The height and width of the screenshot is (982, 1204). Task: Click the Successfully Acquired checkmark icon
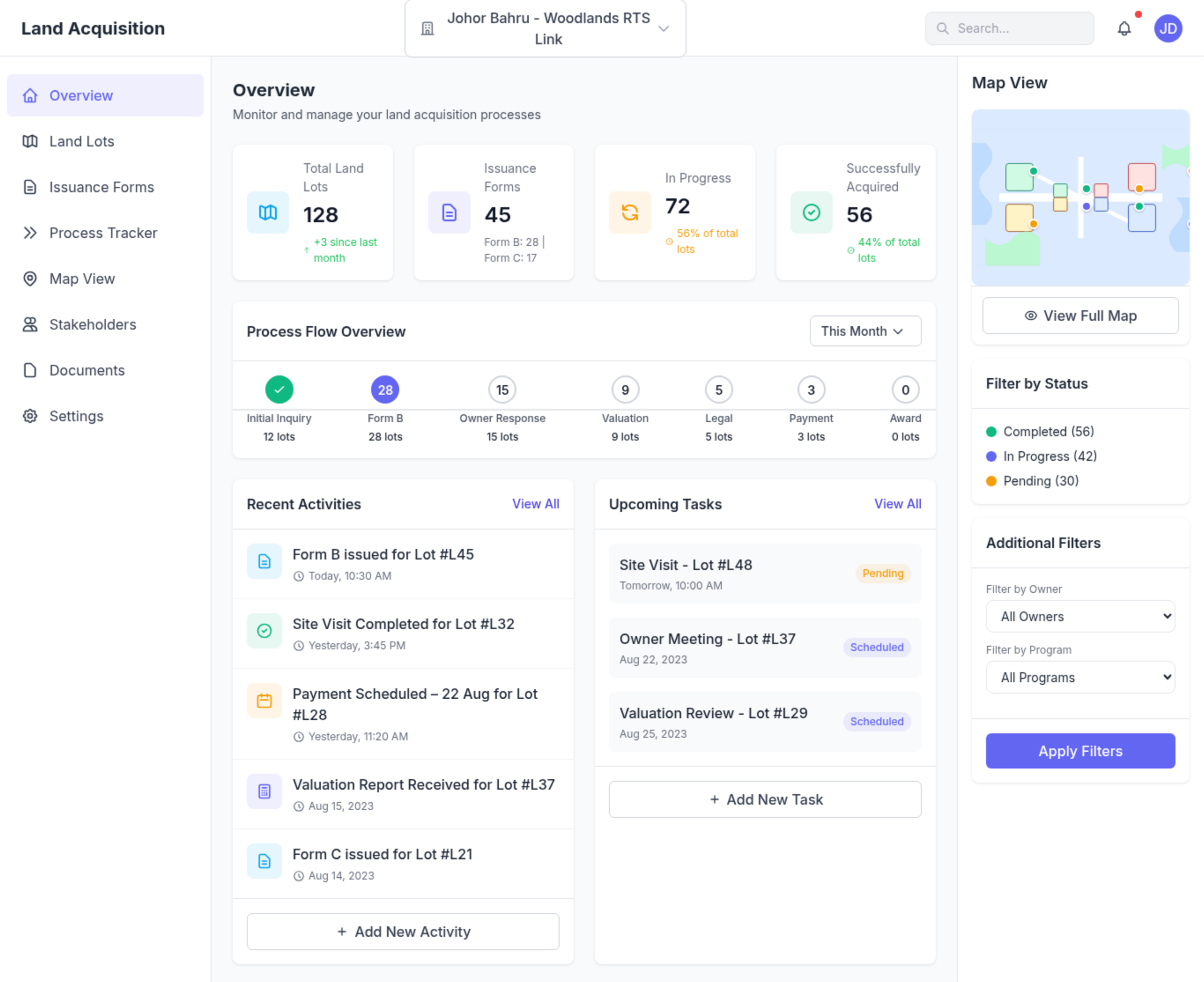tap(811, 213)
